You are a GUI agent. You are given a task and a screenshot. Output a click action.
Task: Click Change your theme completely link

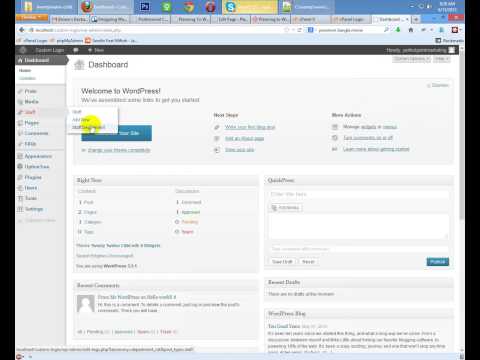coord(119,150)
